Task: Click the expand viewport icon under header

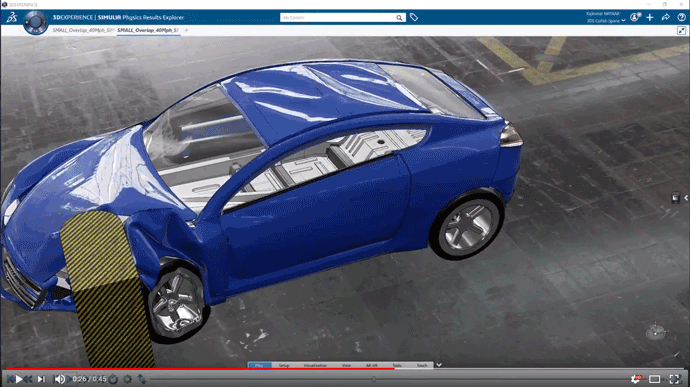Action: tap(681, 30)
